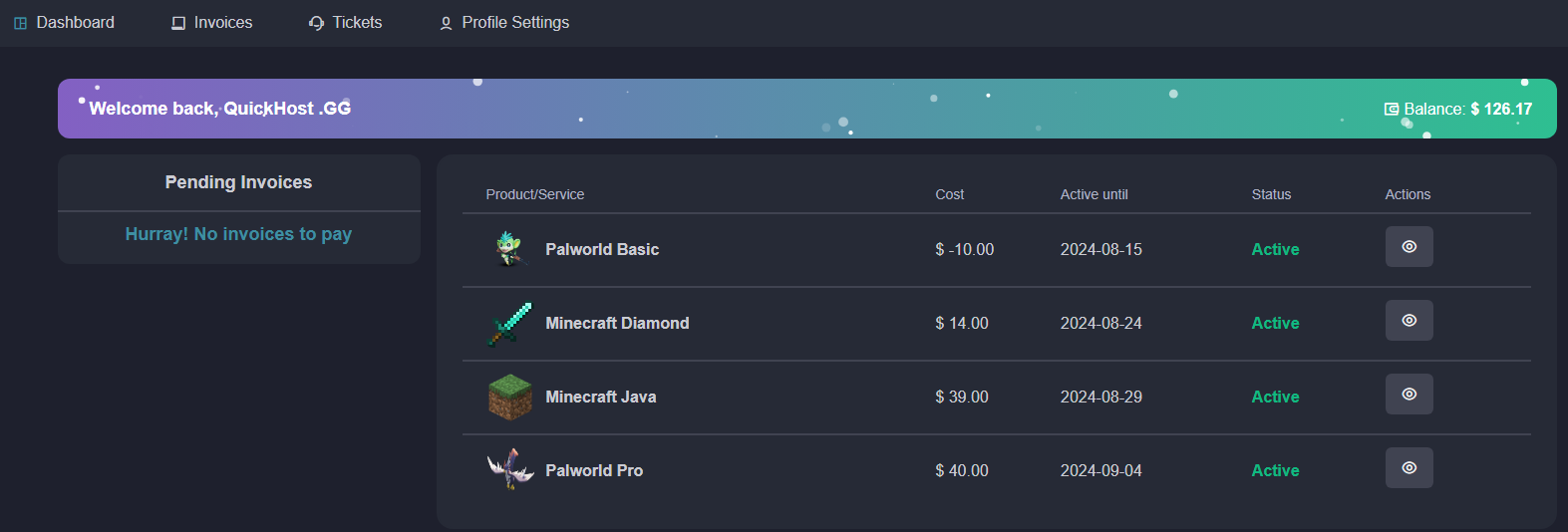Click the Profile Settings user icon

click(x=446, y=23)
